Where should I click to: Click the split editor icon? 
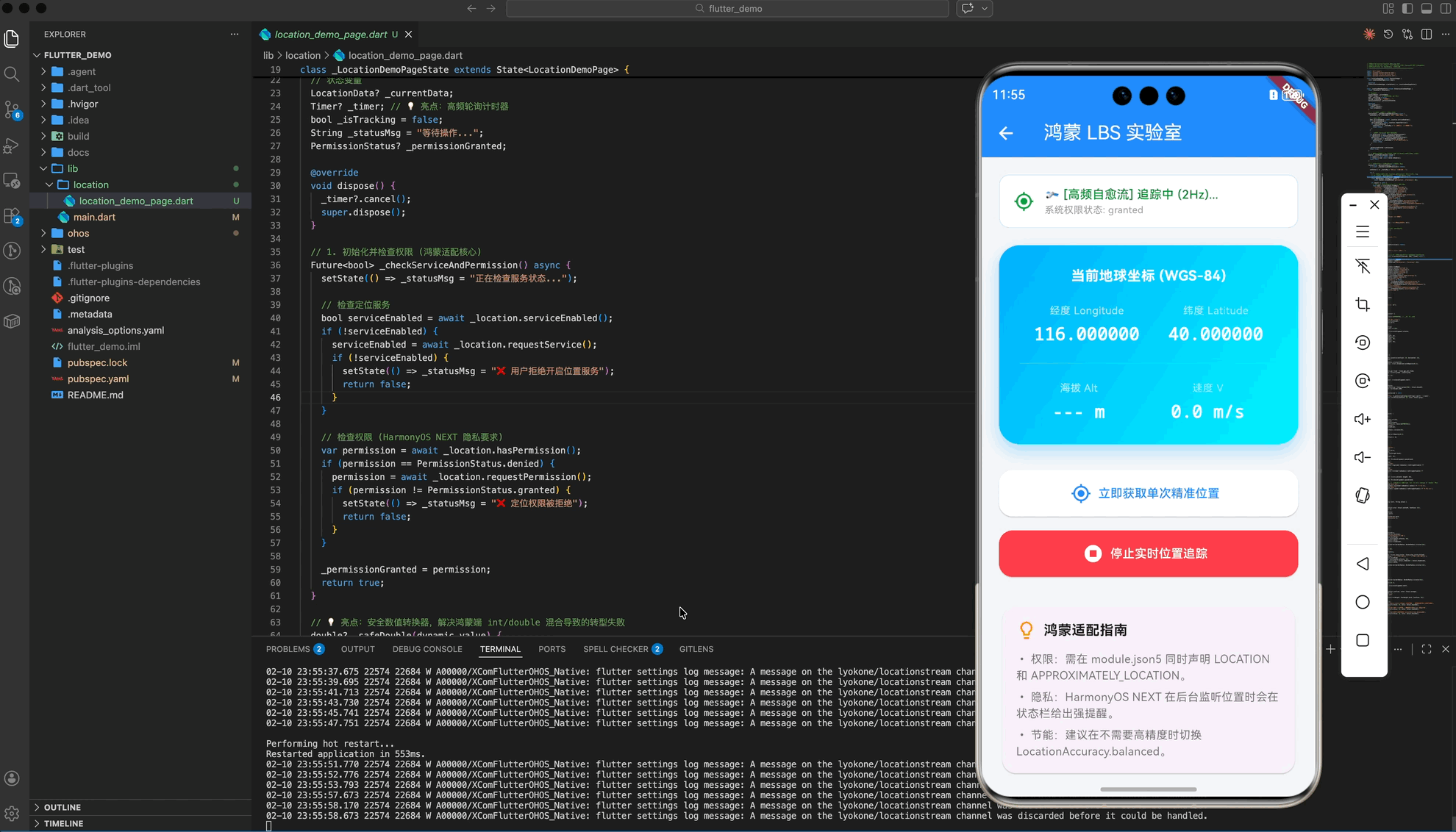pyautogui.click(x=1427, y=35)
